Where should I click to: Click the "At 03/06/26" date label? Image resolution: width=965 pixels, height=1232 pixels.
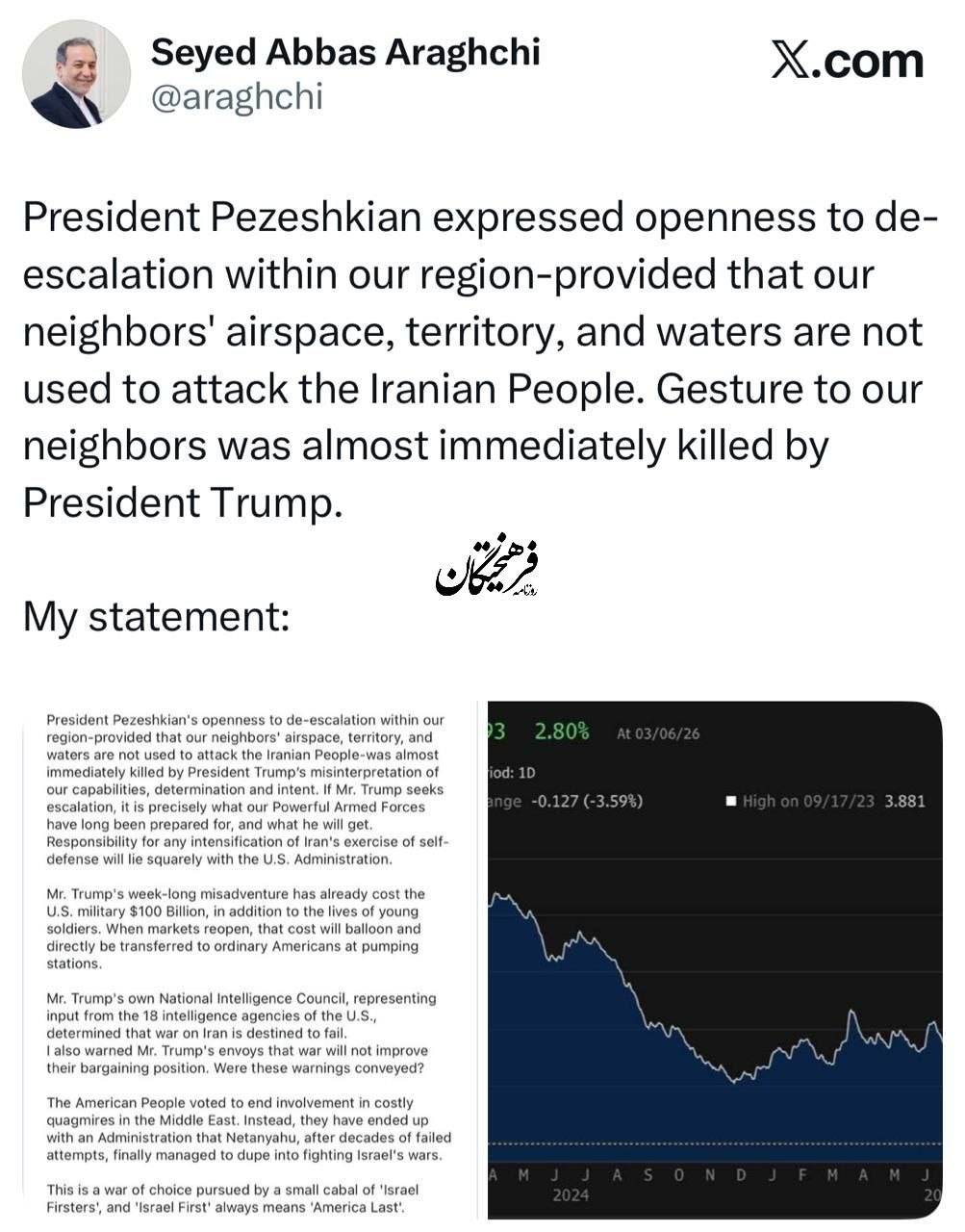point(658,733)
